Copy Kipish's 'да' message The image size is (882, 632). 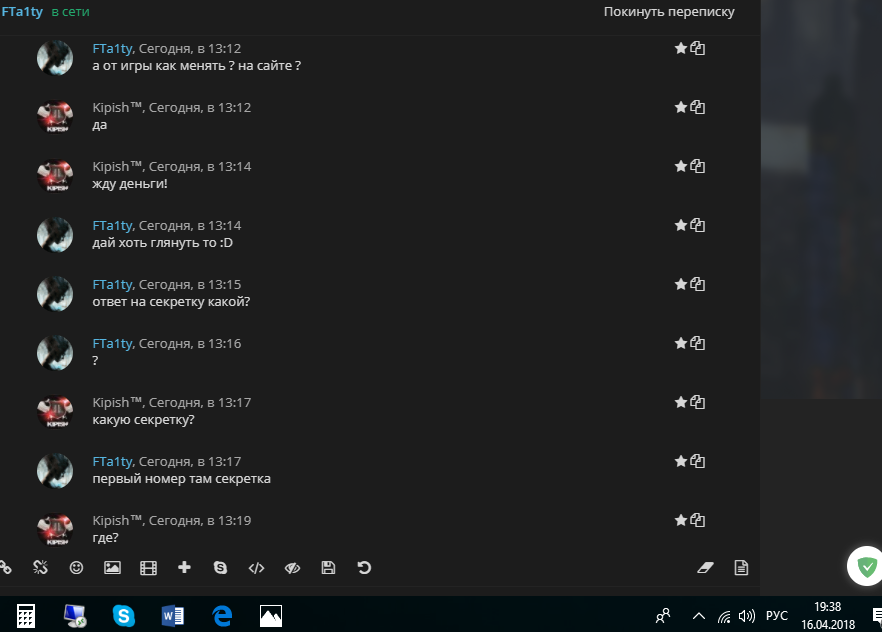[698, 107]
